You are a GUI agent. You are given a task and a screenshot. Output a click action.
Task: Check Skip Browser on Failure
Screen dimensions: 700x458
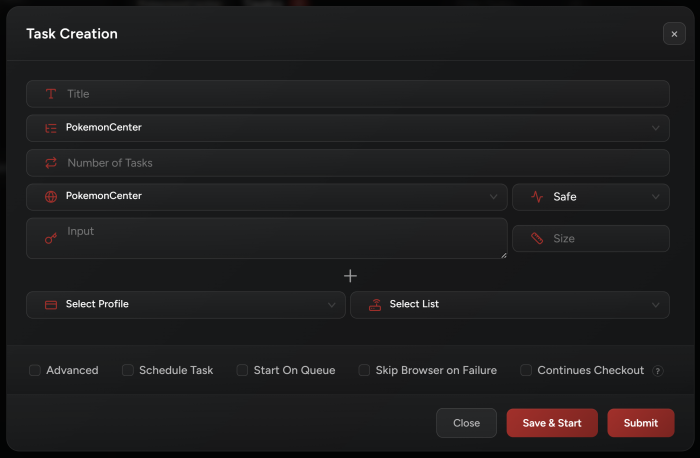pos(364,371)
